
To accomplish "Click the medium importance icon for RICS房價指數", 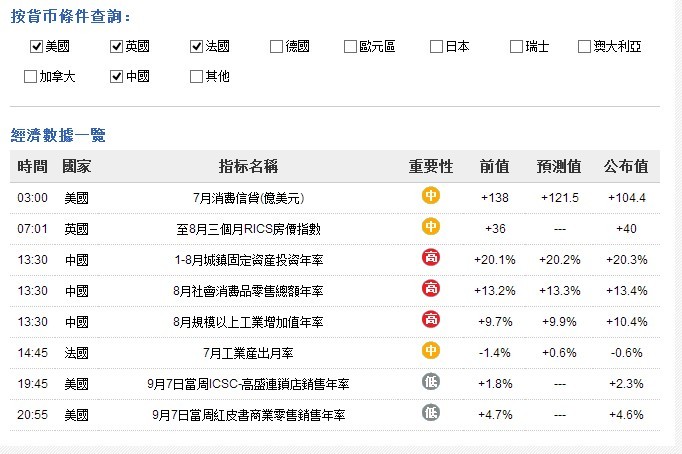I will pos(431,228).
